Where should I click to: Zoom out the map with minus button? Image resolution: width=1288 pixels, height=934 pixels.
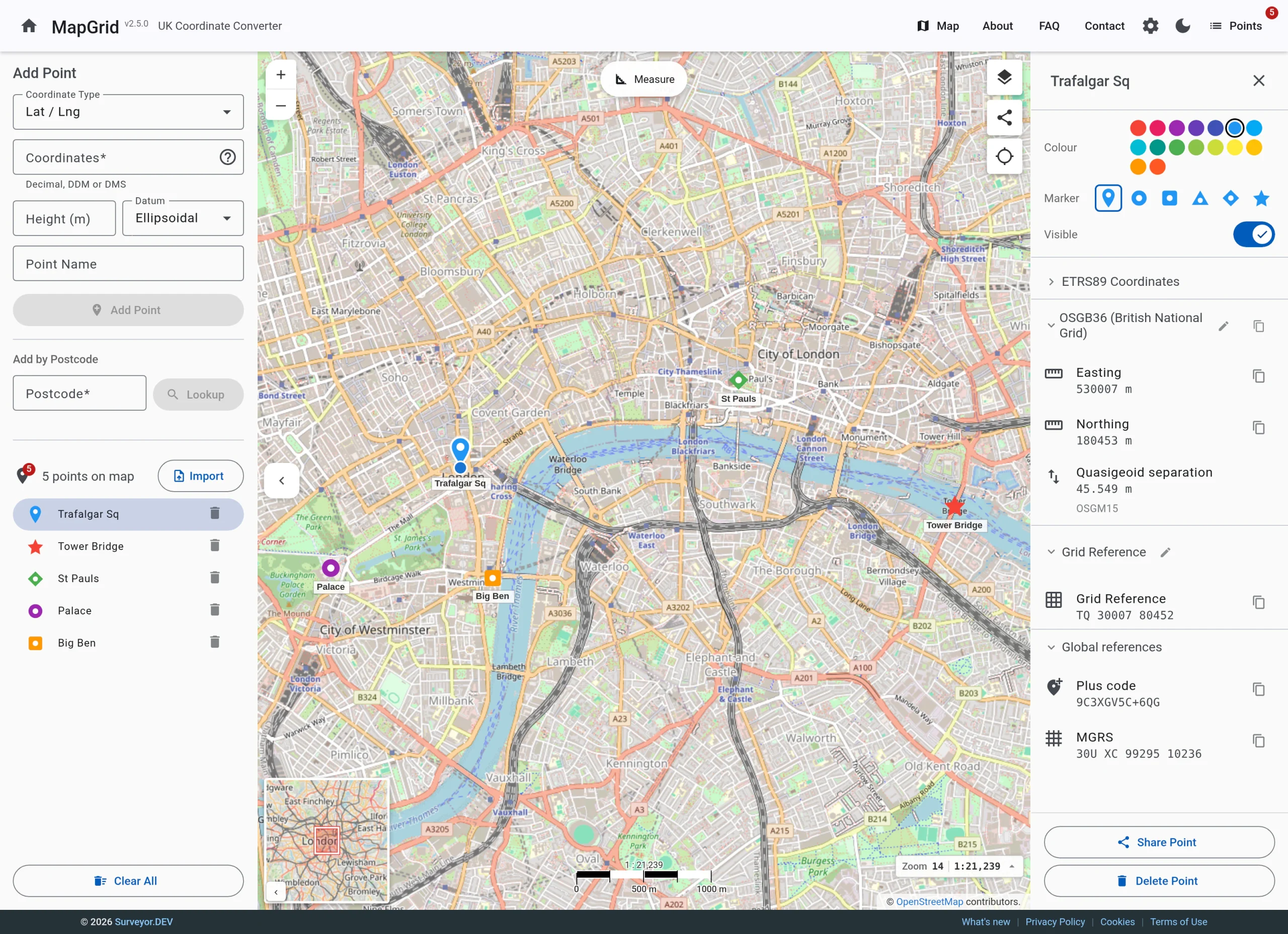[x=281, y=105]
